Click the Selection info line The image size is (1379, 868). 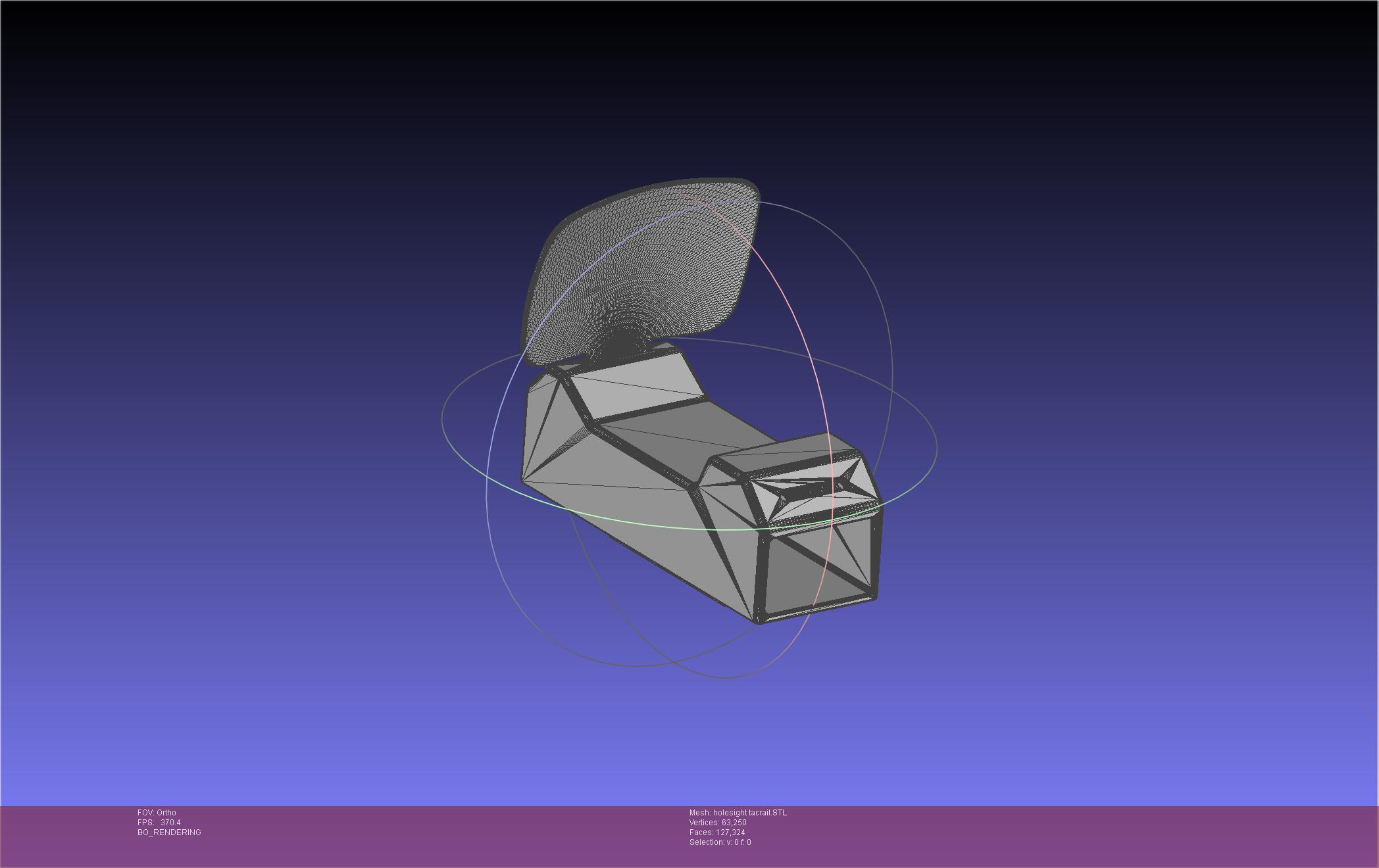720,842
